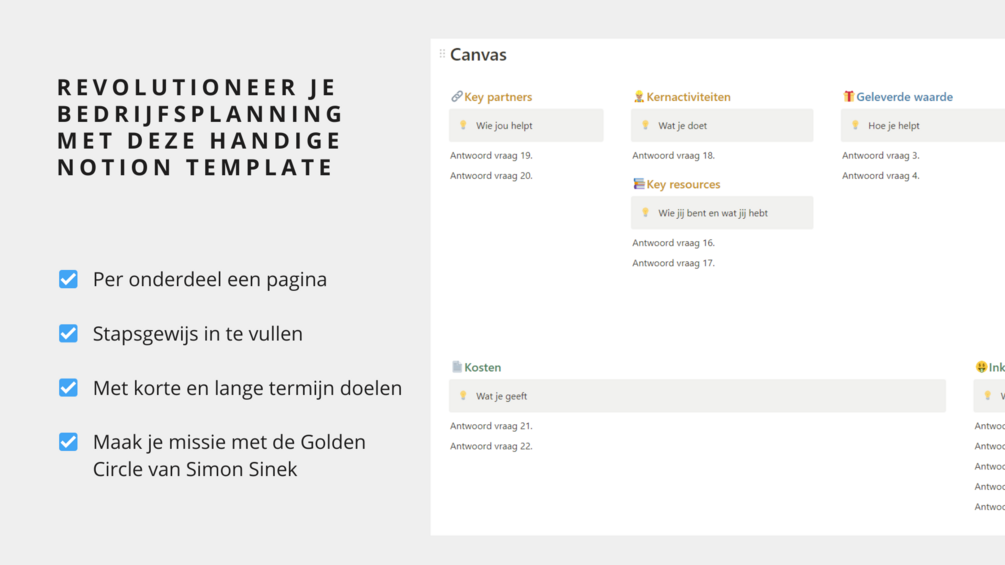This screenshot has height=565, width=1005.
Task: Click the Hoe je helpt callout block
Action: coord(920,126)
